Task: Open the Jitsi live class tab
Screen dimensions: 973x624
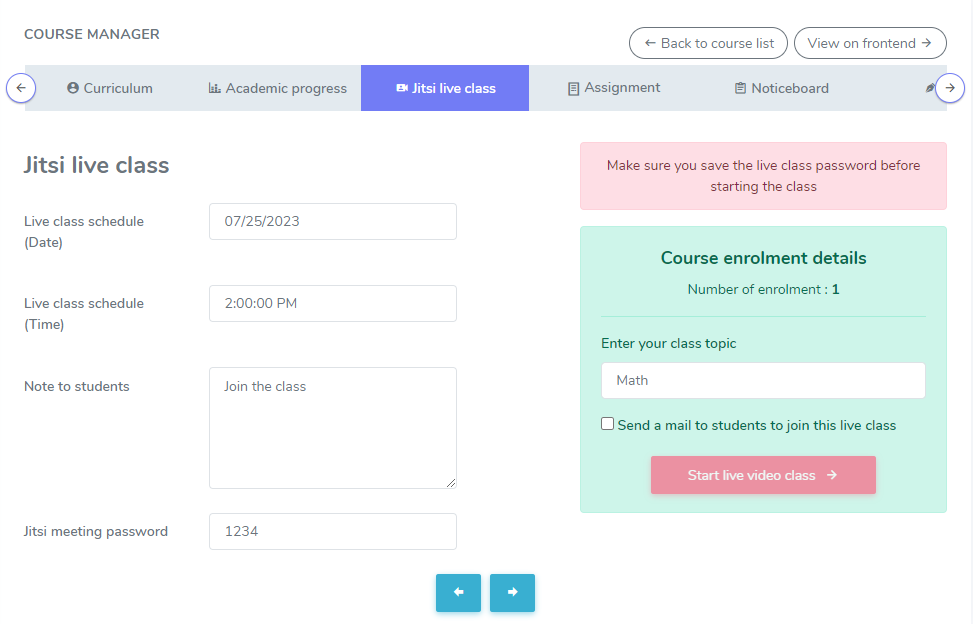Action: point(445,88)
